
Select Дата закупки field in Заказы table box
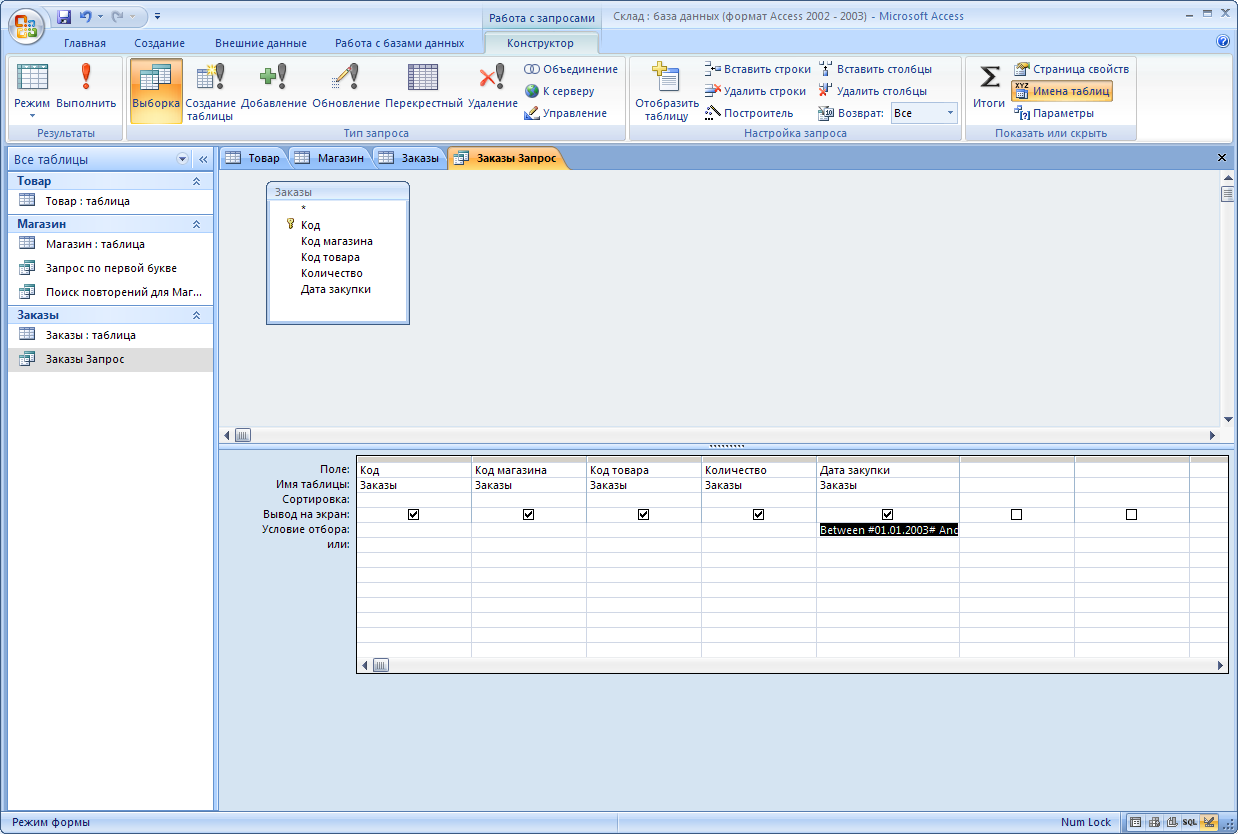pyautogui.click(x=335, y=289)
